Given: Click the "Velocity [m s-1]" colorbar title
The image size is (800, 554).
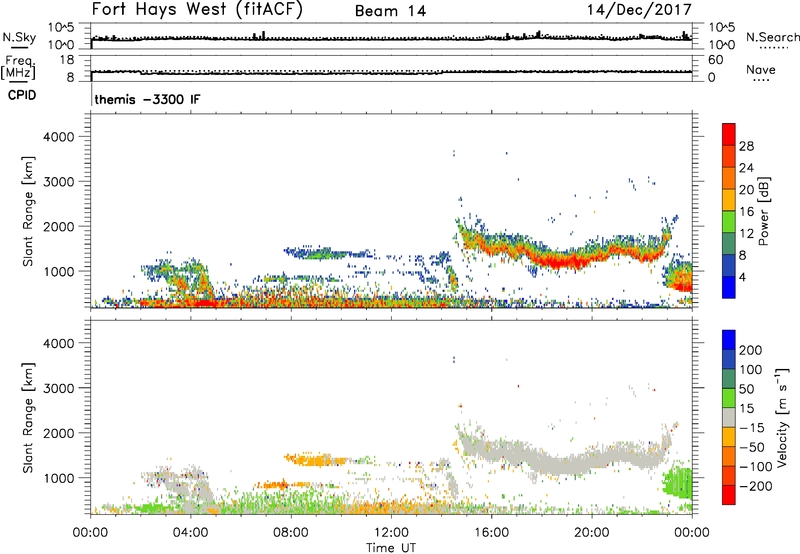Looking at the screenshot, I should [x=783, y=417].
